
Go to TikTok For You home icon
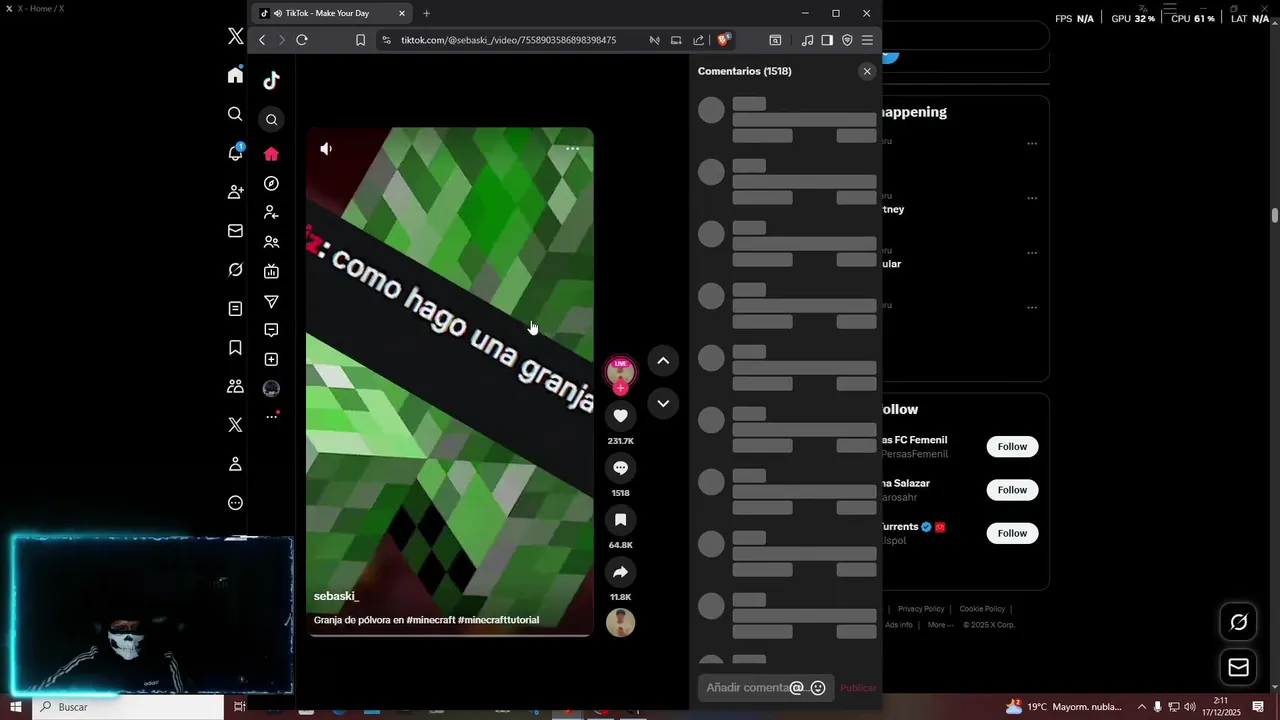[271, 154]
